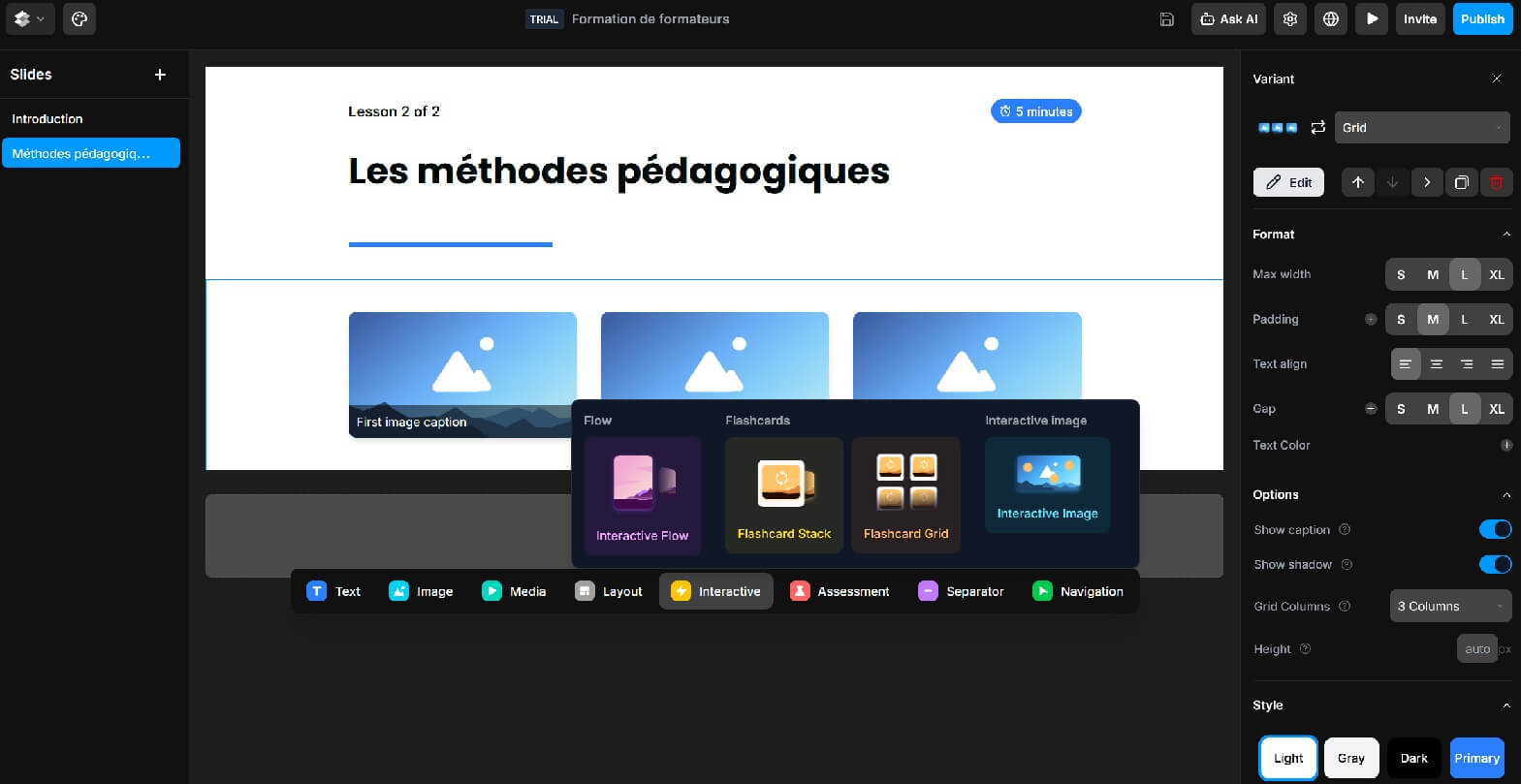Set Max width to XL

point(1497,274)
